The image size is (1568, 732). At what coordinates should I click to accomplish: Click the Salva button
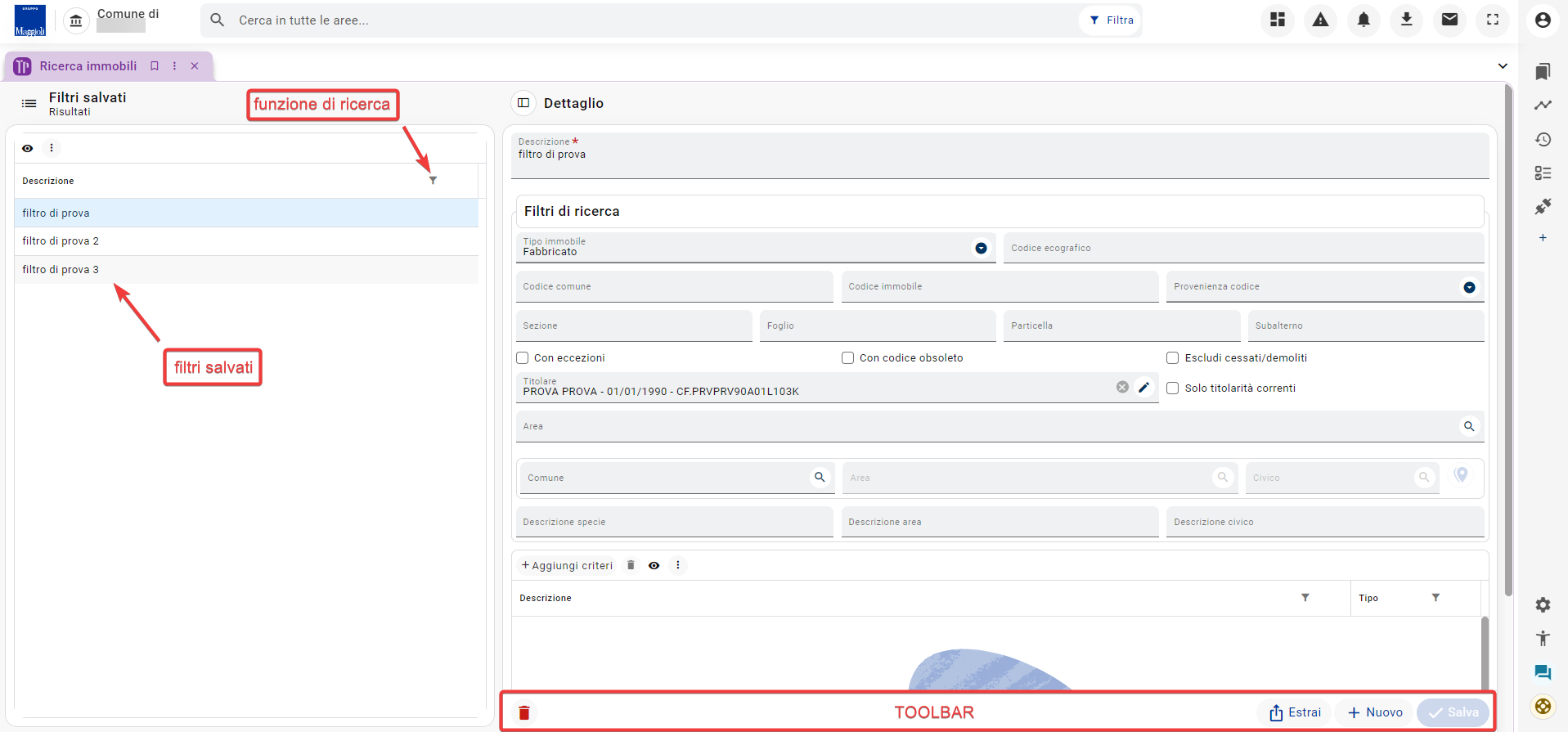click(x=1453, y=712)
